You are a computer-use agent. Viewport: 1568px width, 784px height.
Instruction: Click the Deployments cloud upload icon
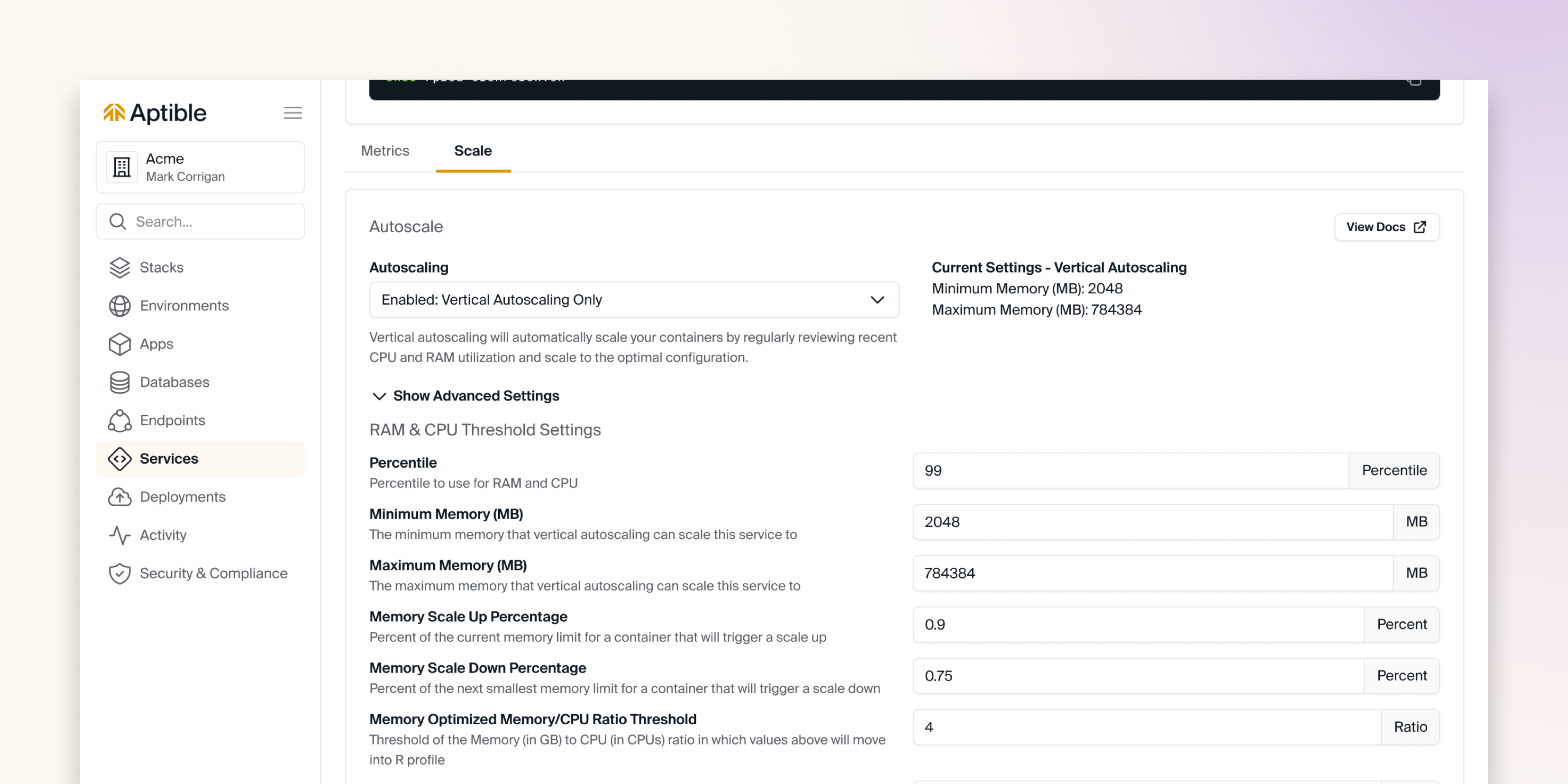tap(120, 497)
